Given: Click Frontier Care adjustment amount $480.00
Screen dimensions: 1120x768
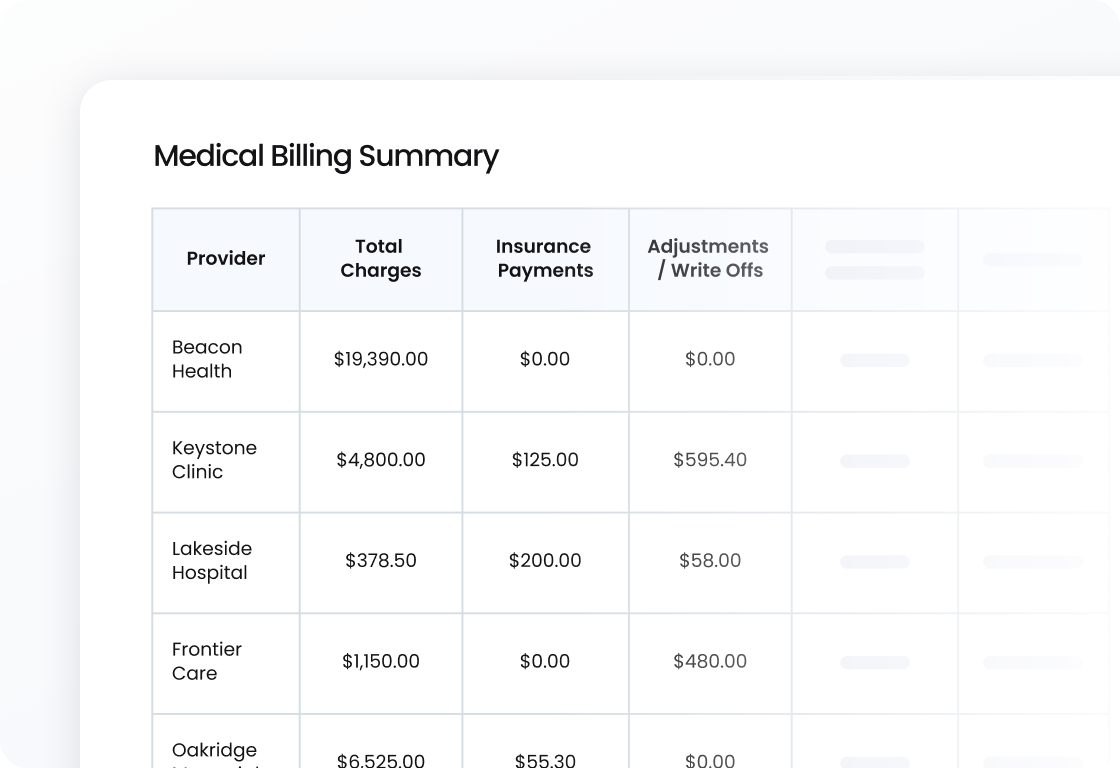Looking at the screenshot, I should [710, 662].
